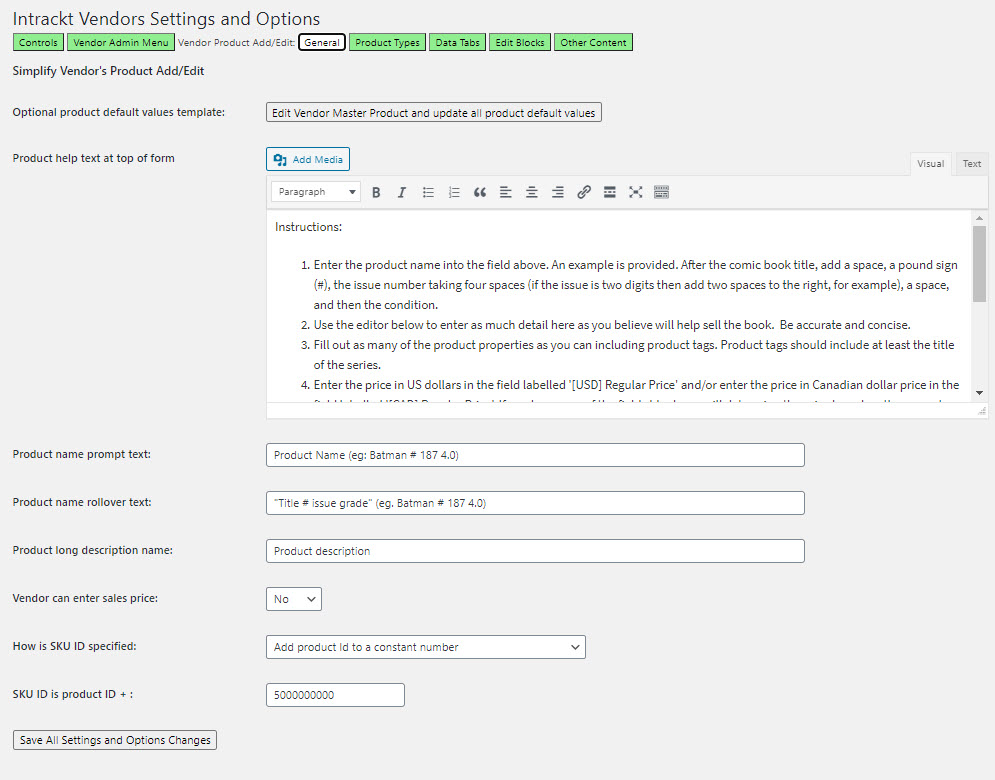Click Save All Settings and Options Changes
Viewport: 995px width, 780px height.
tap(115, 740)
